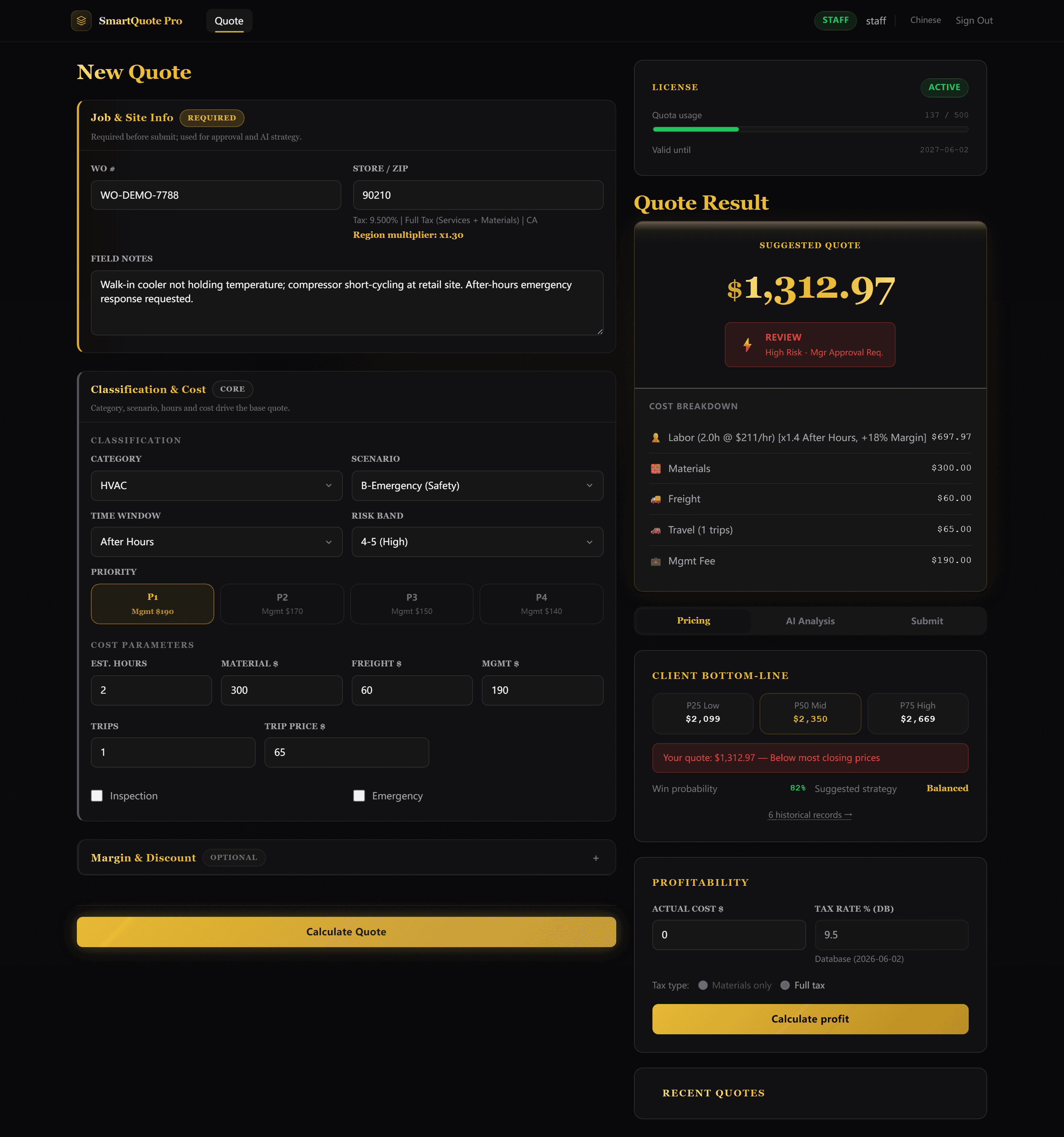The height and width of the screenshot is (1137, 1064).
Task: Toggle the Inspection checkbox
Action: coord(97,796)
